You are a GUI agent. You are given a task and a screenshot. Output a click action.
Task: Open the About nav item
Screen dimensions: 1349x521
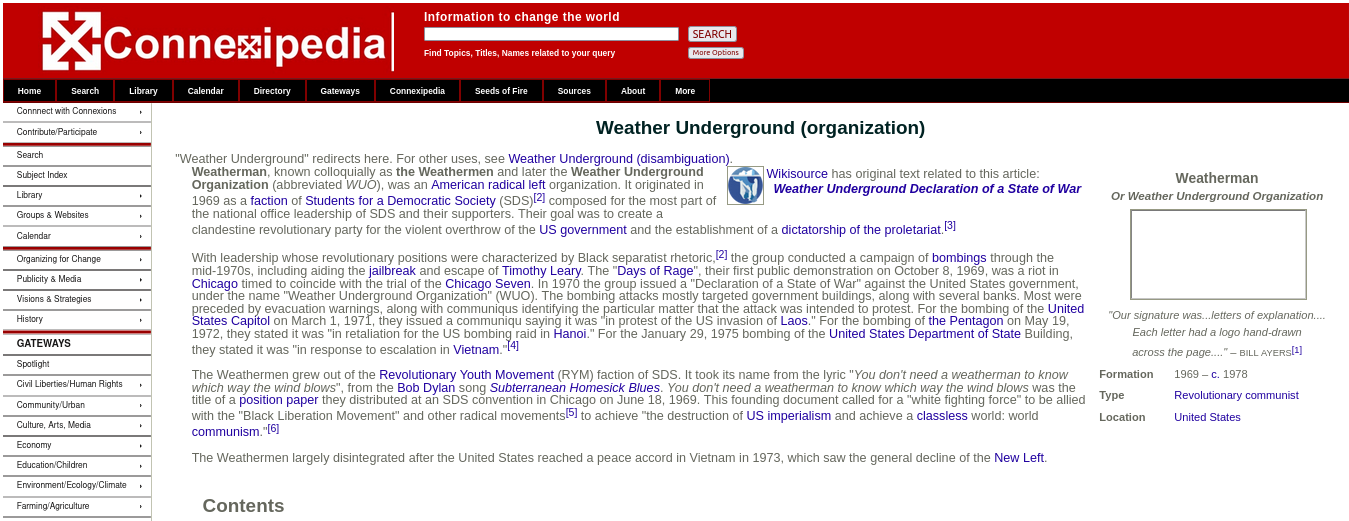[633, 91]
